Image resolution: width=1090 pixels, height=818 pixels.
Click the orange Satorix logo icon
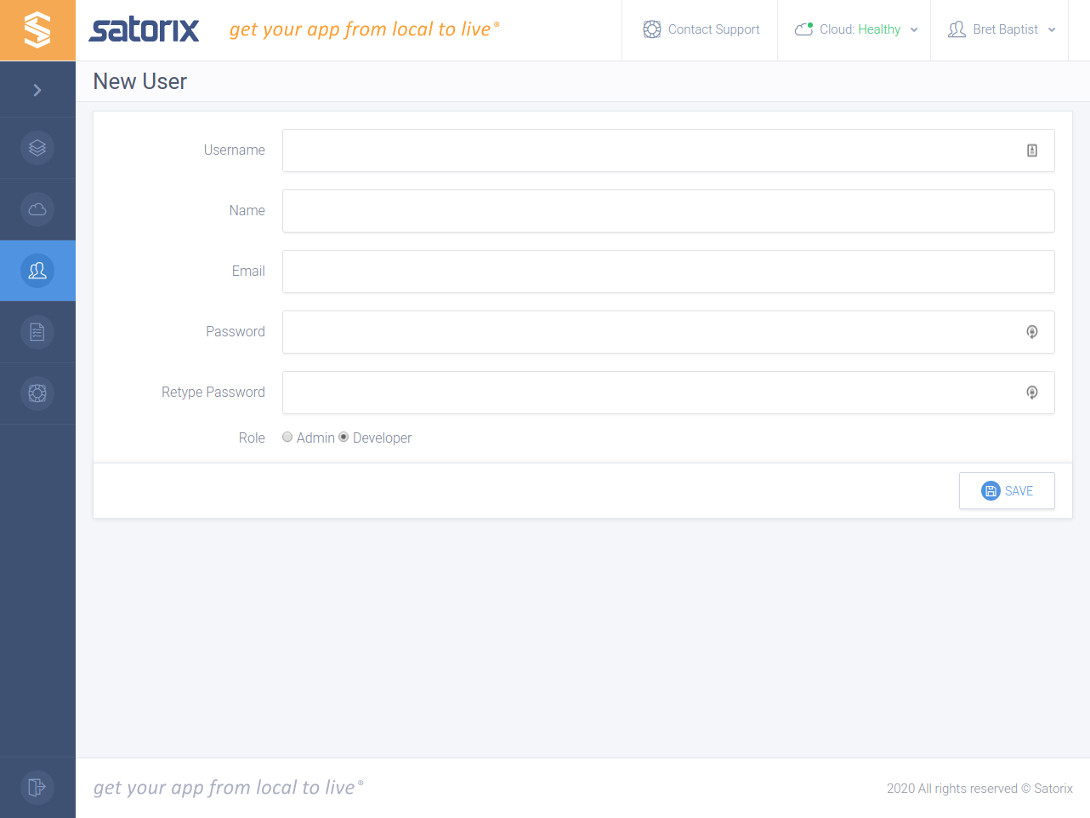pos(37,30)
